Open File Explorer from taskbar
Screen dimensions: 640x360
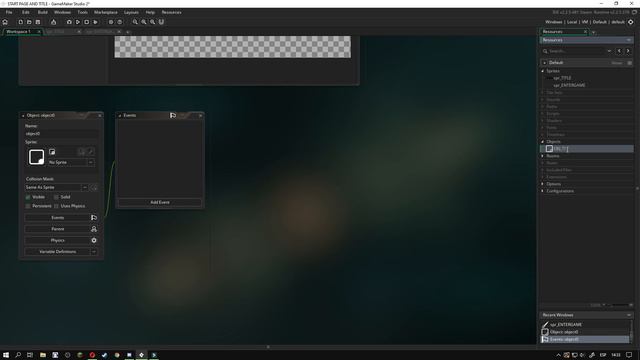coord(43,355)
